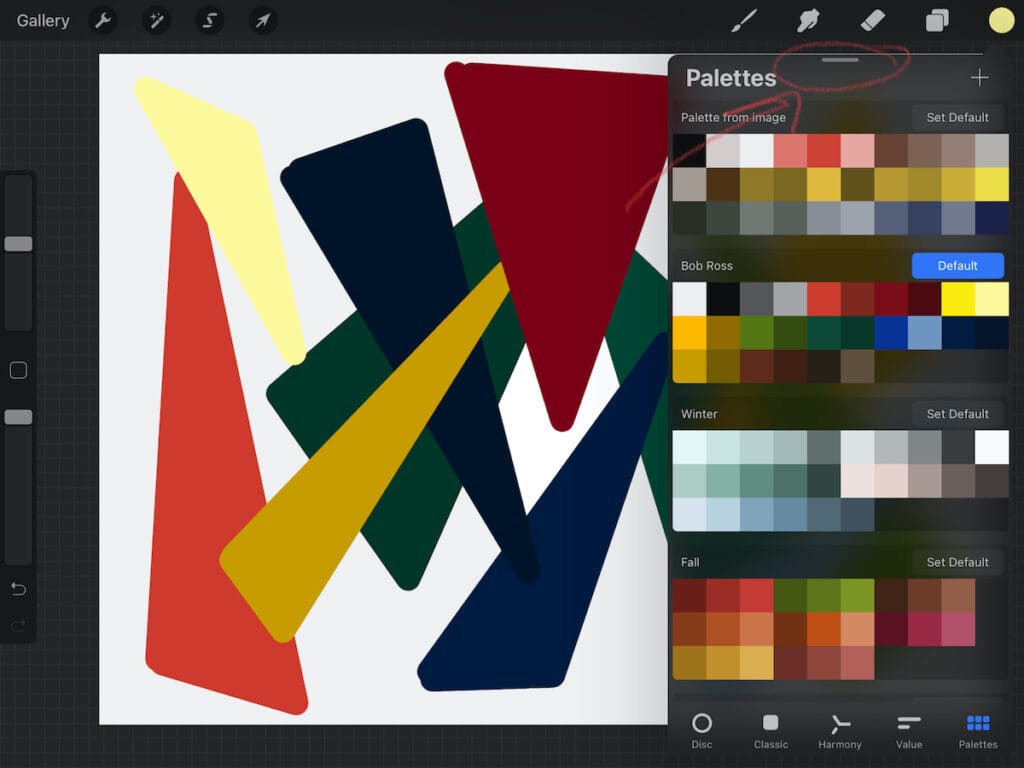
Task: Open the Actions wrench menu
Action: [103, 20]
